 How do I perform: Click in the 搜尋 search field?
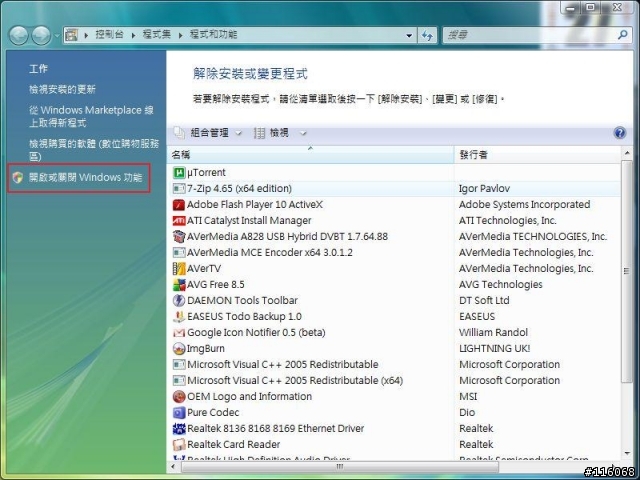point(529,36)
